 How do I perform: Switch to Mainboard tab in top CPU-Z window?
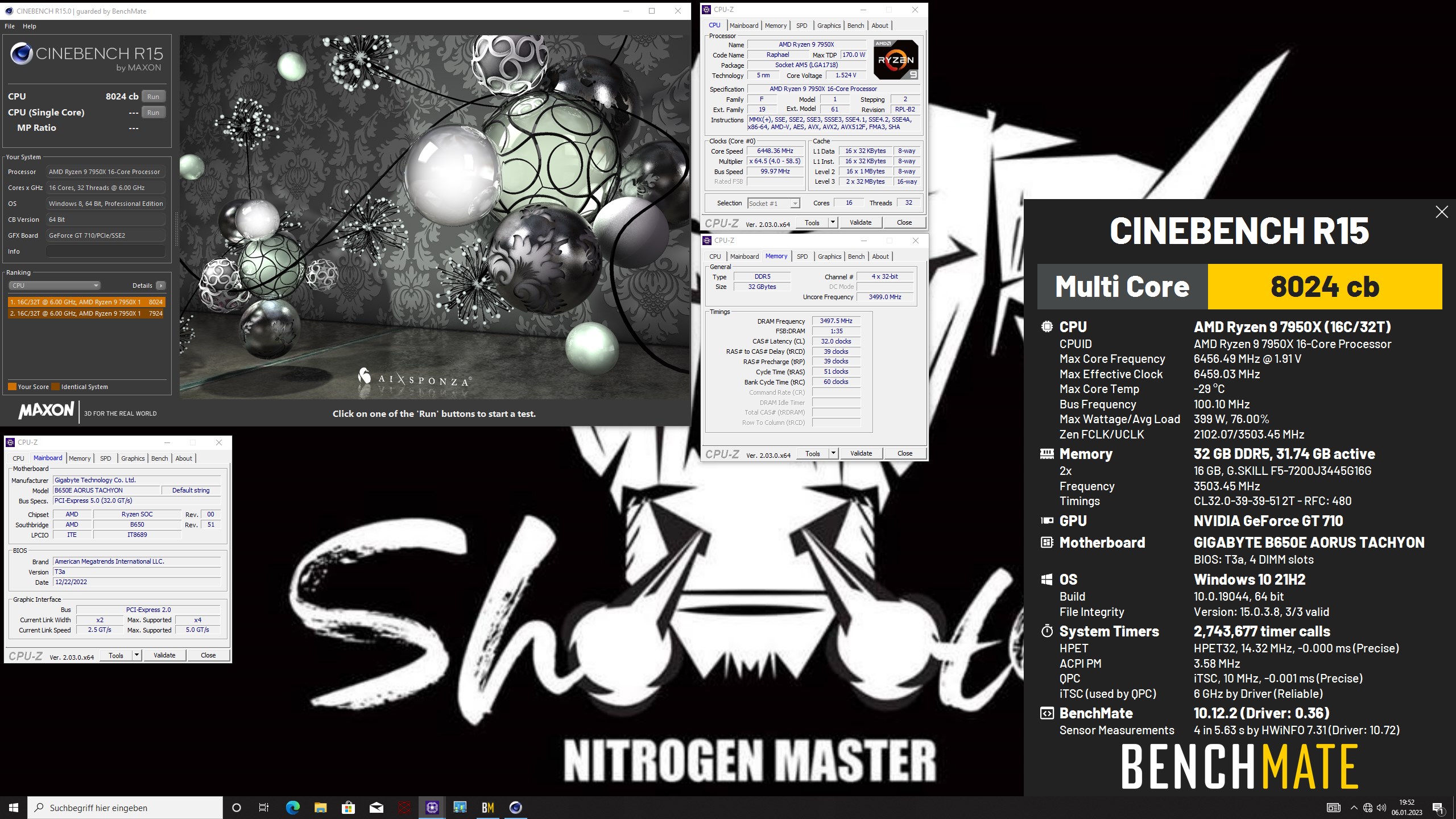point(744,26)
